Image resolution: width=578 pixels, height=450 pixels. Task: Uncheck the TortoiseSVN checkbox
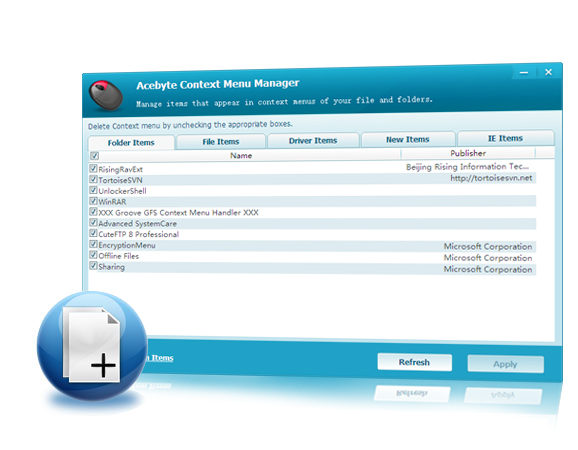(93, 179)
